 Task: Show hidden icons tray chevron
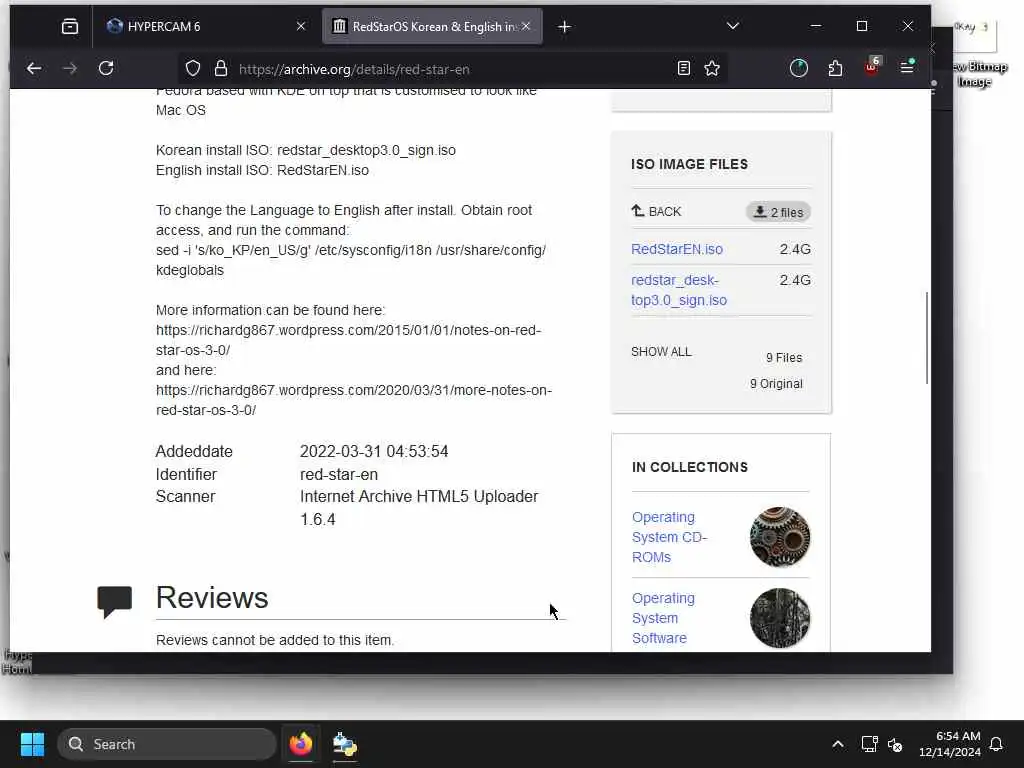[838, 744]
